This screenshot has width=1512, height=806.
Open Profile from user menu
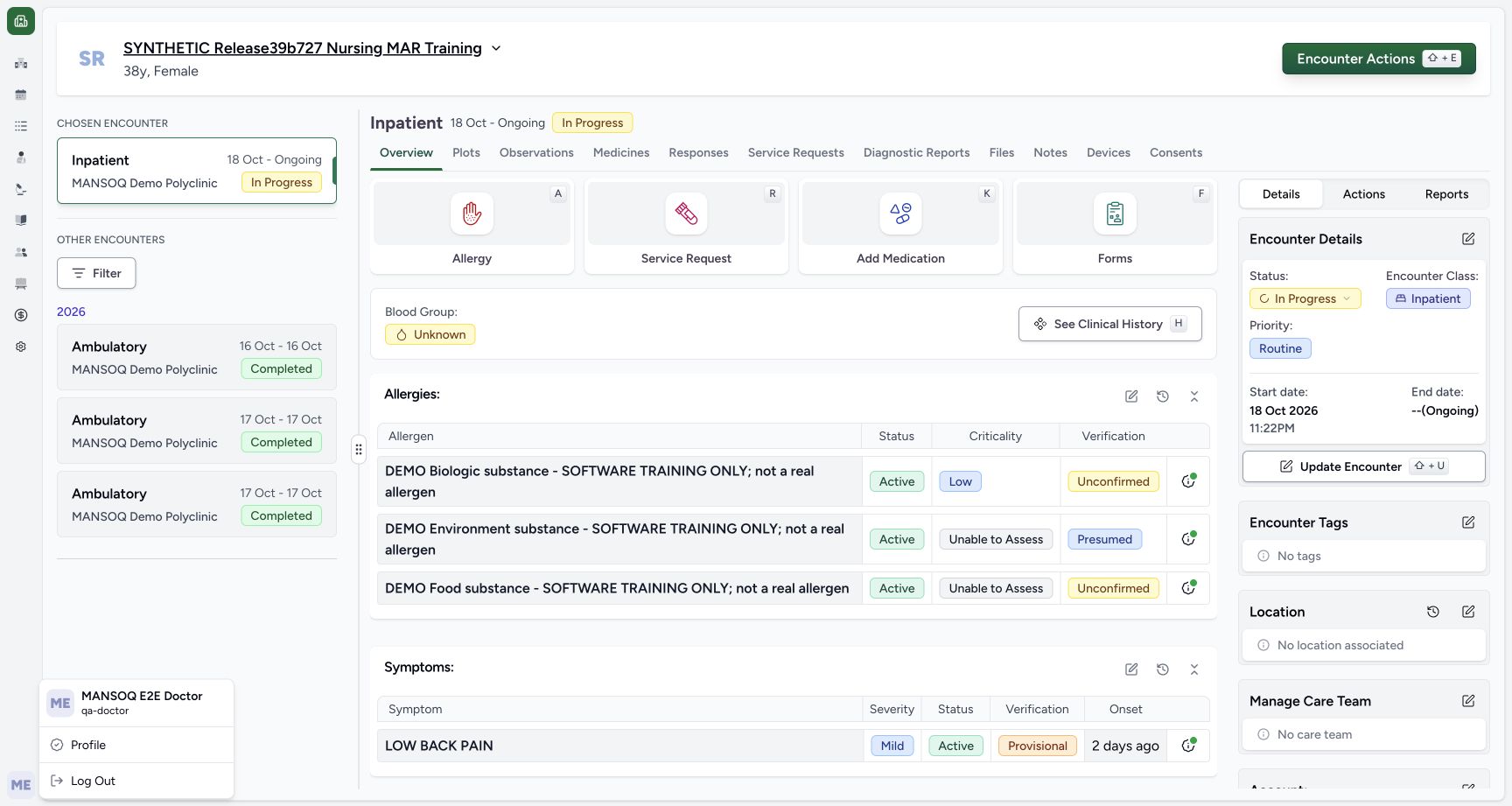pos(137,745)
